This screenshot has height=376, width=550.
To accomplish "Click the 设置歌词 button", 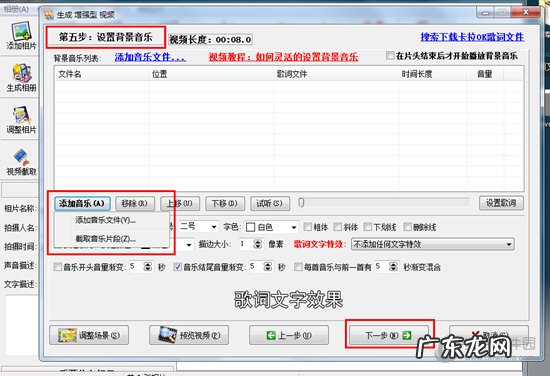I will tap(501, 203).
